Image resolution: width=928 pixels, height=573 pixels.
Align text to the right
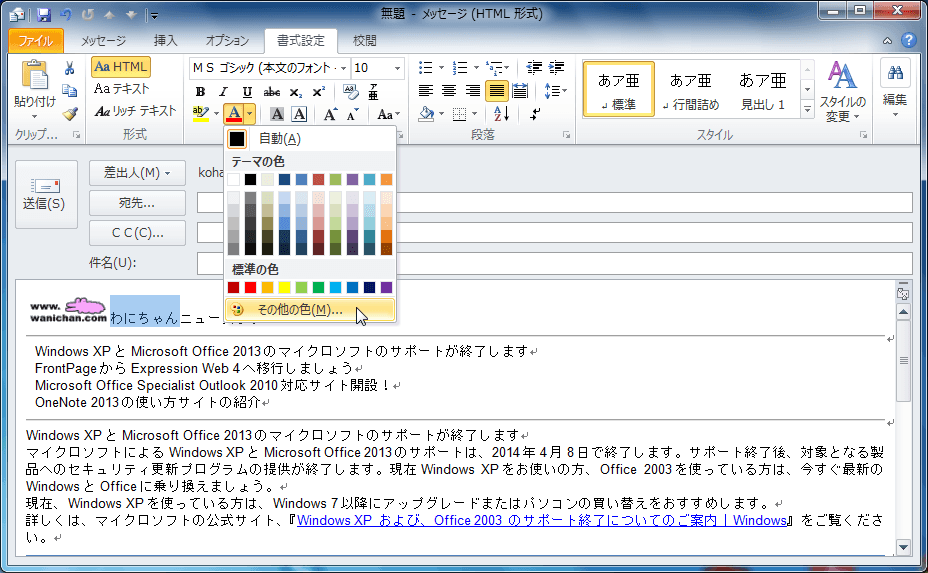(x=472, y=91)
